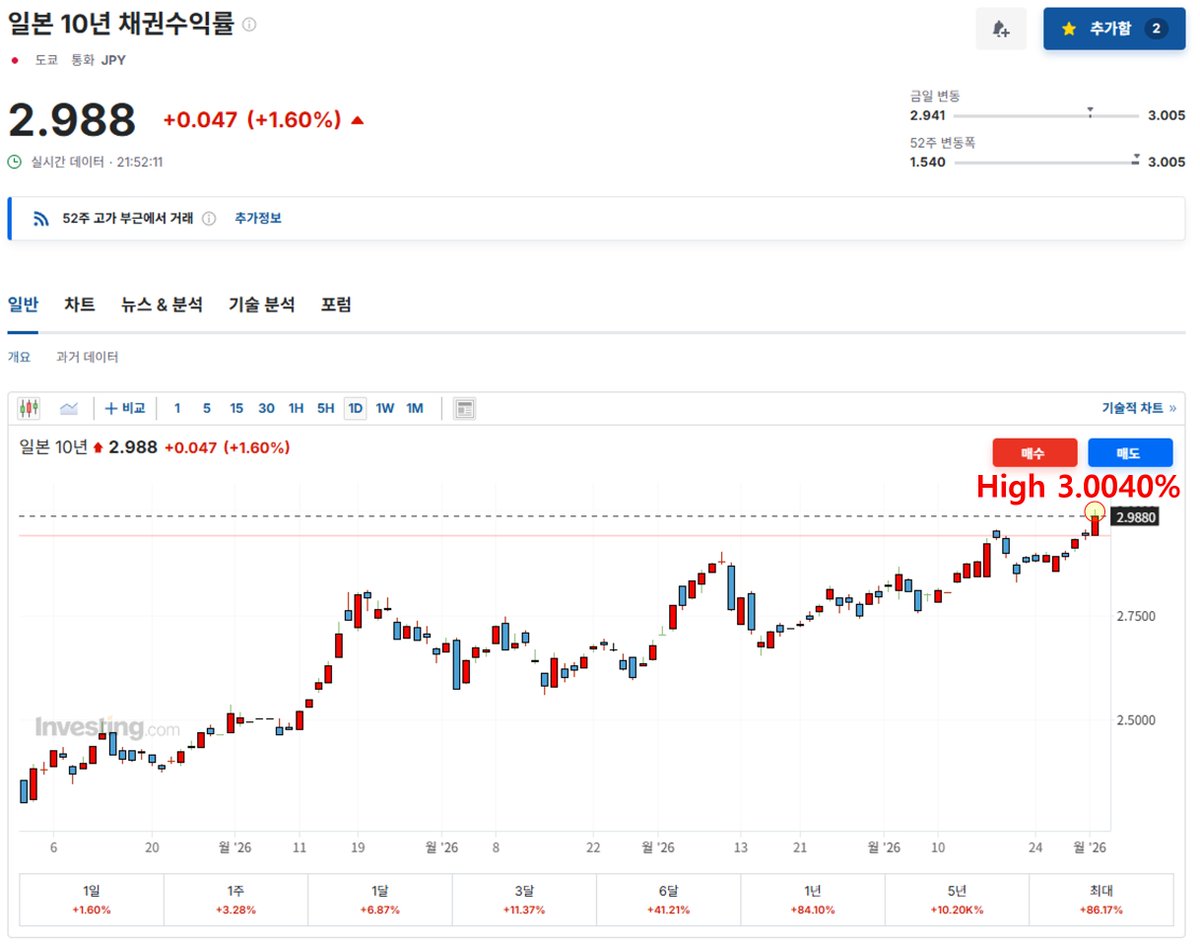The width and height of the screenshot is (1200, 947).
Task: Set chart interval to 1M
Action: (x=415, y=408)
